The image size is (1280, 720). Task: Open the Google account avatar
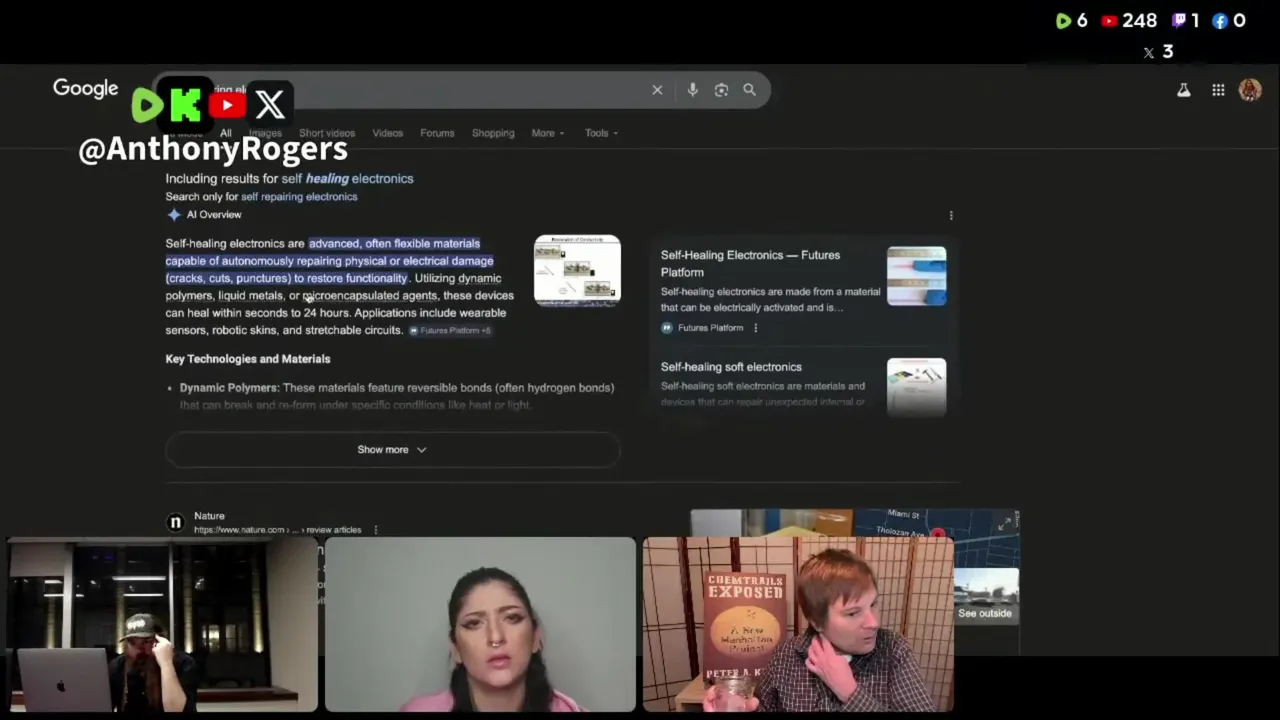tap(1250, 90)
